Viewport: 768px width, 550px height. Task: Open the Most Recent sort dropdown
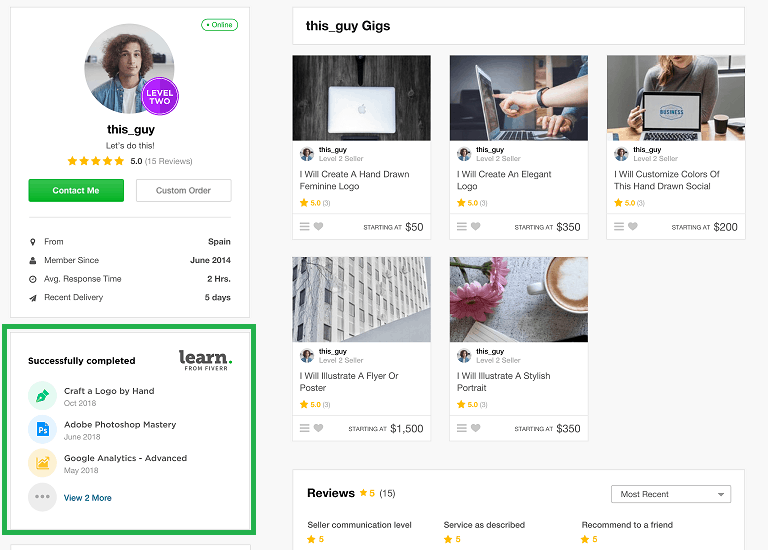click(671, 494)
